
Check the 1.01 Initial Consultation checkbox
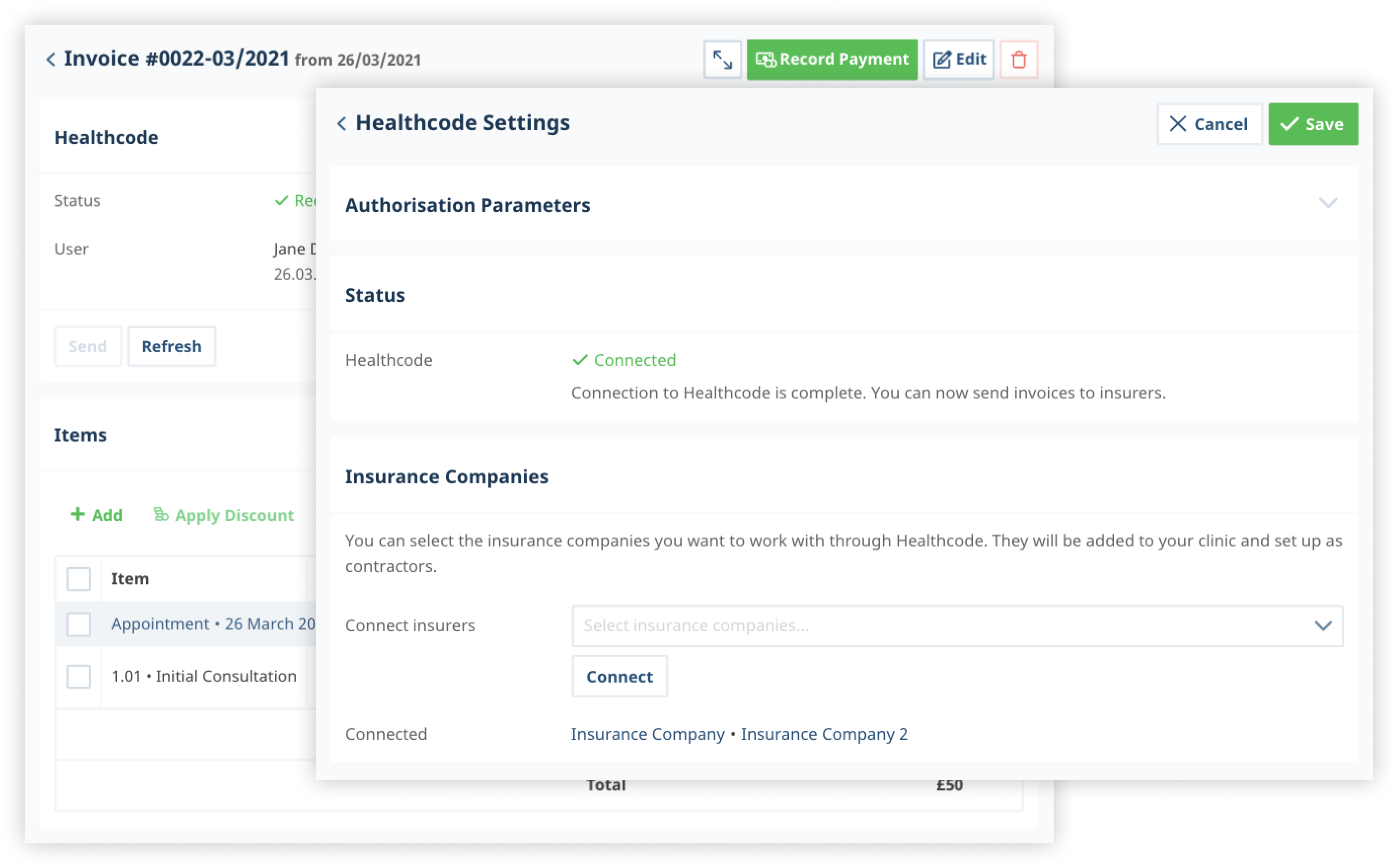(78, 676)
